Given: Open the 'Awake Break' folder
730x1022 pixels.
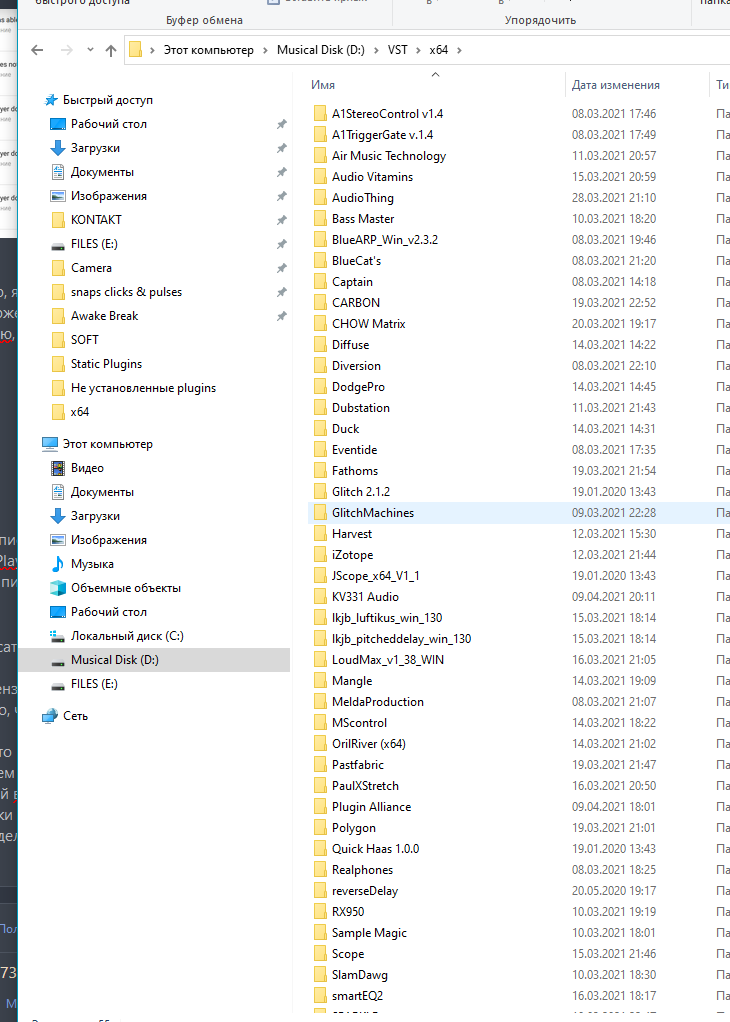Looking at the screenshot, I should (x=104, y=316).
